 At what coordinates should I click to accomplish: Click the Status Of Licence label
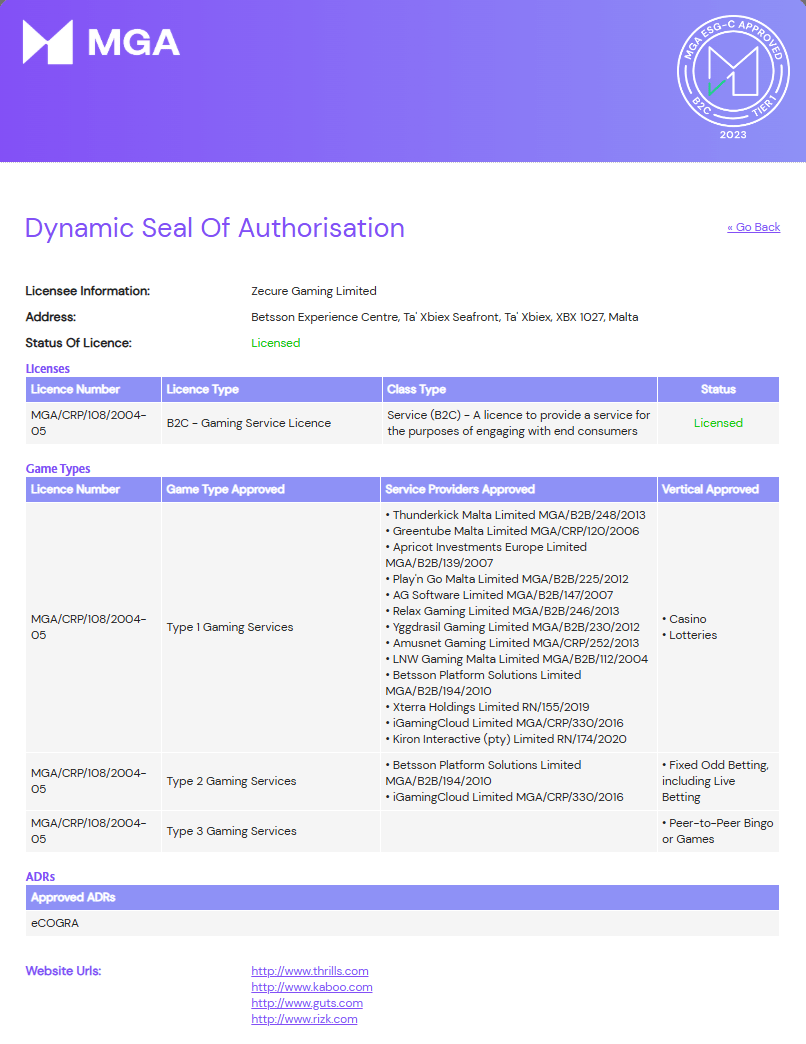(x=79, y=343)
